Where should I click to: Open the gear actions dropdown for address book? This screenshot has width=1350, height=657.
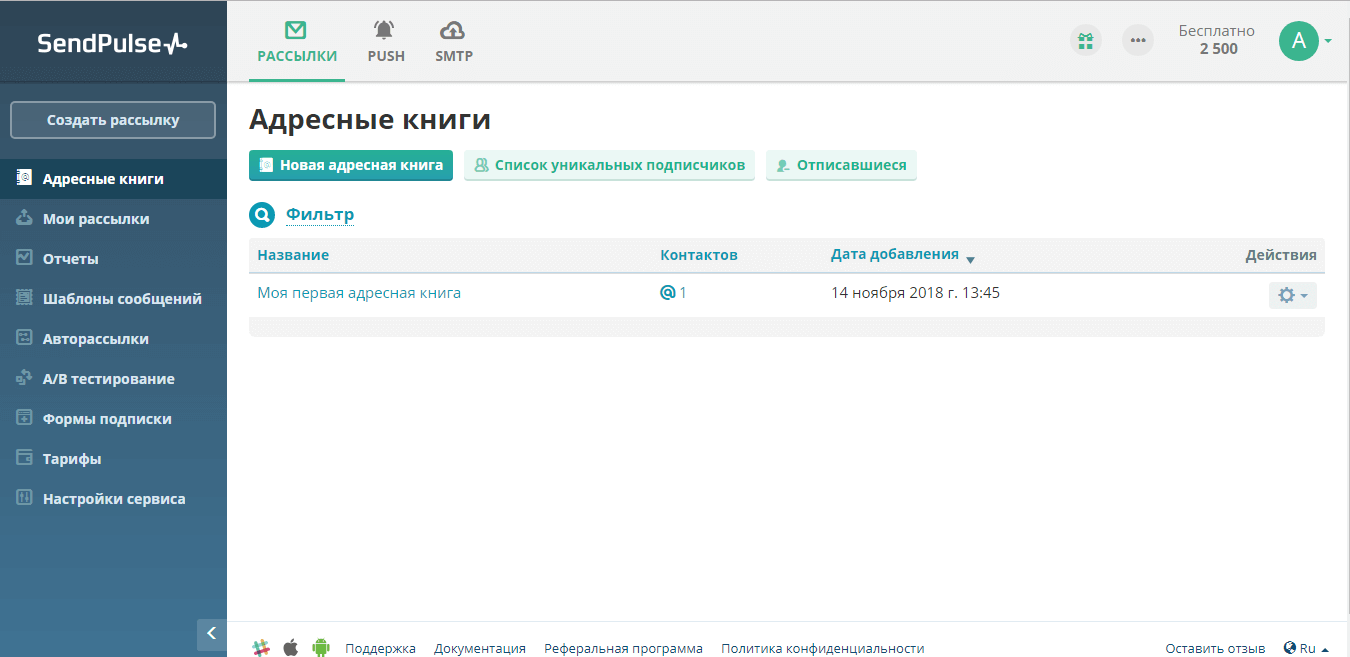tap(1292, 295)
